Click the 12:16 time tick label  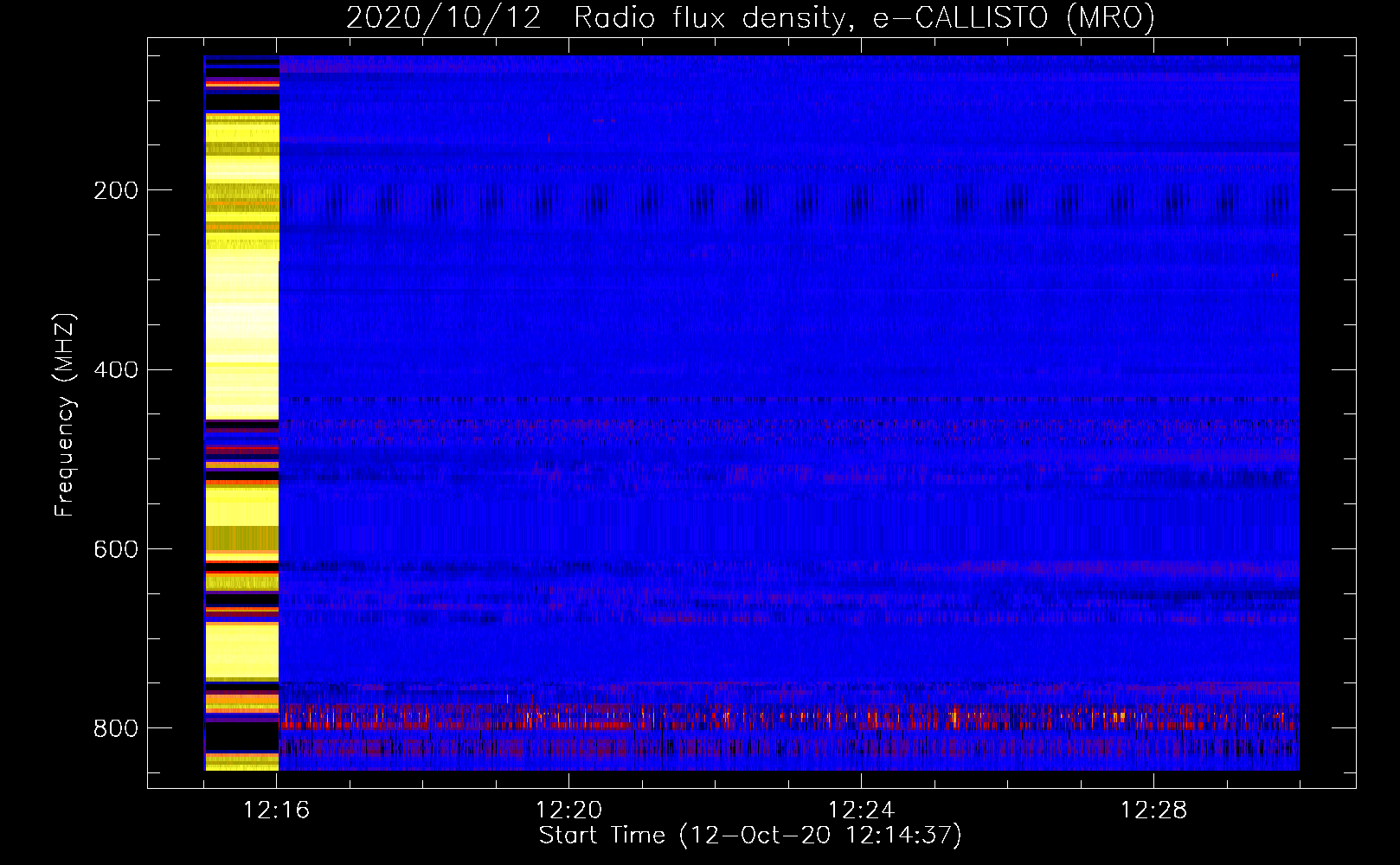277,811
